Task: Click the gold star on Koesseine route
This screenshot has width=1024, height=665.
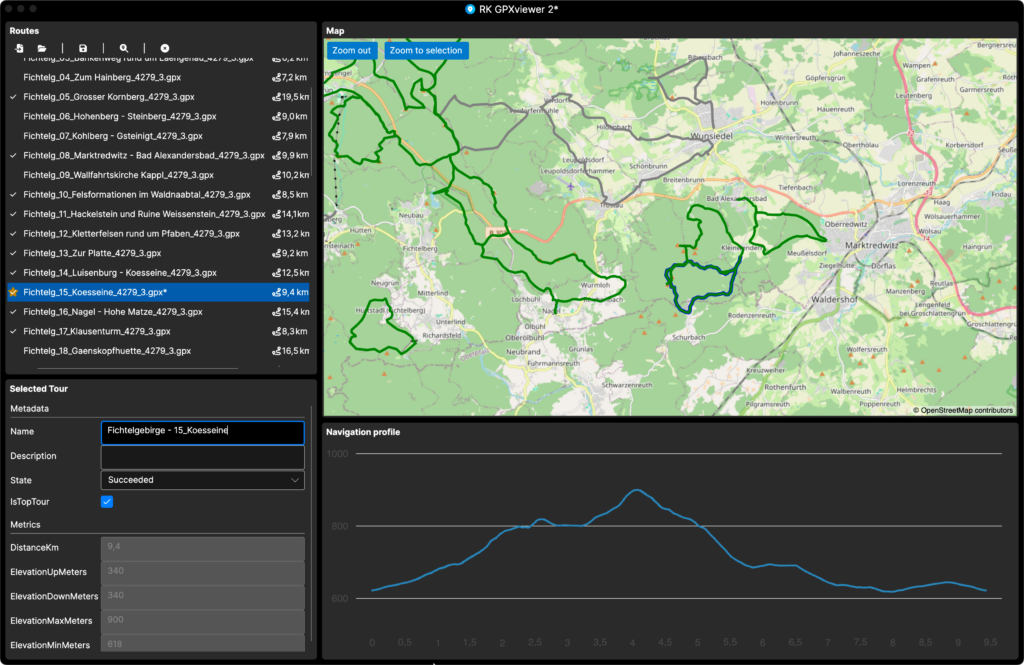Action: coord(13,292)
